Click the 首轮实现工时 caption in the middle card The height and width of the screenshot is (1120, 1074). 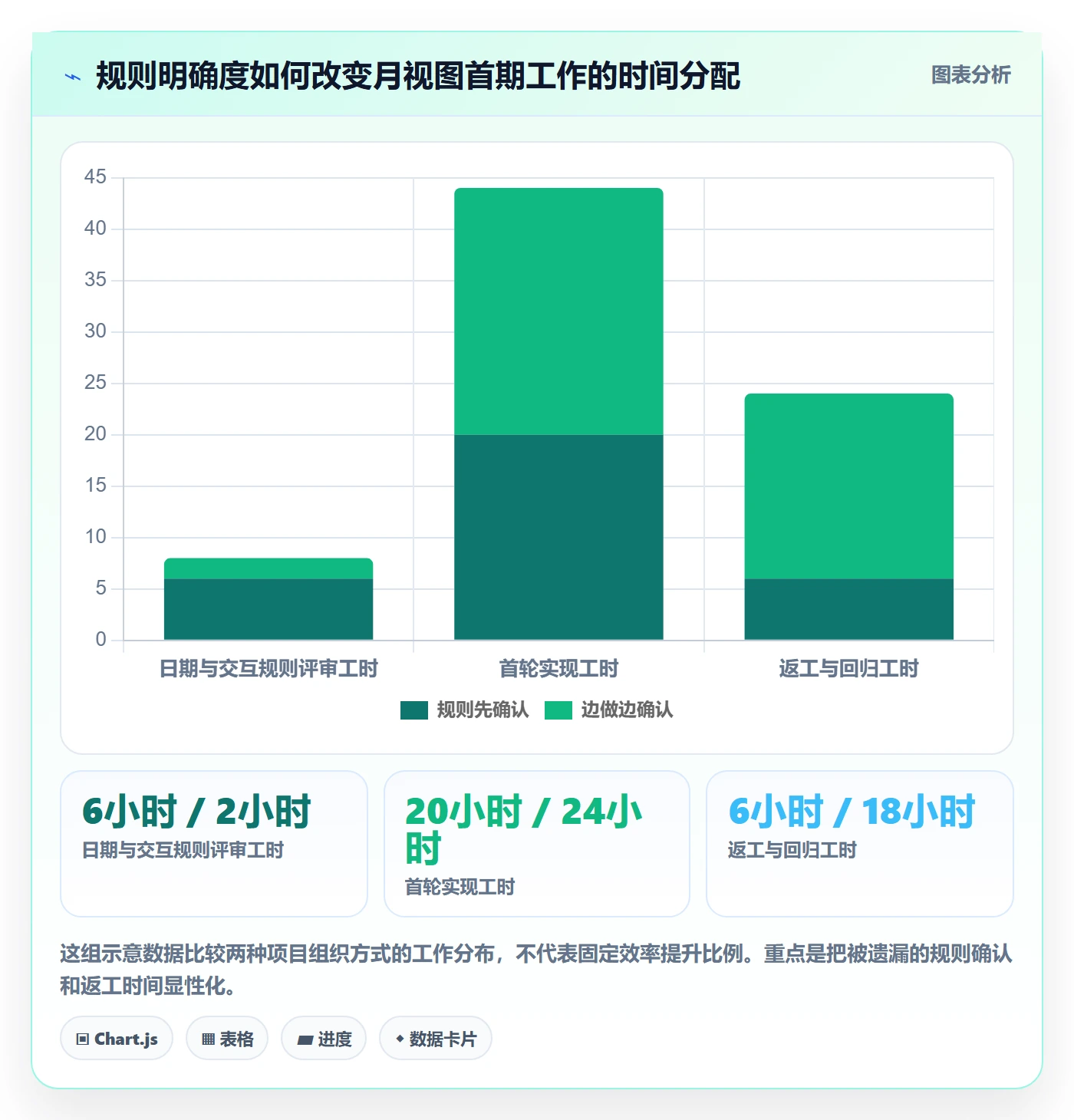pyautogui.click(x=460, y=888)
